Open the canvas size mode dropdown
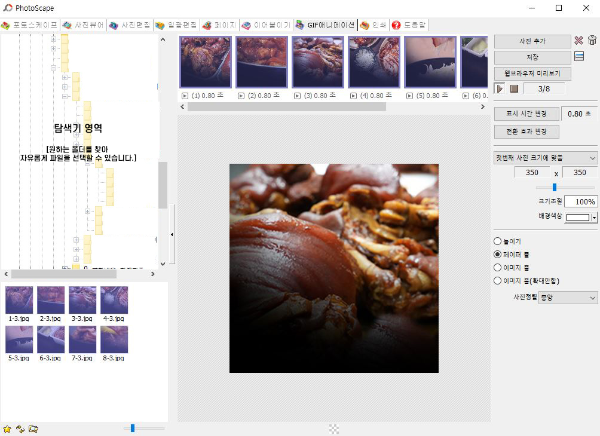 pyautogui.click(x=546, y=158)
